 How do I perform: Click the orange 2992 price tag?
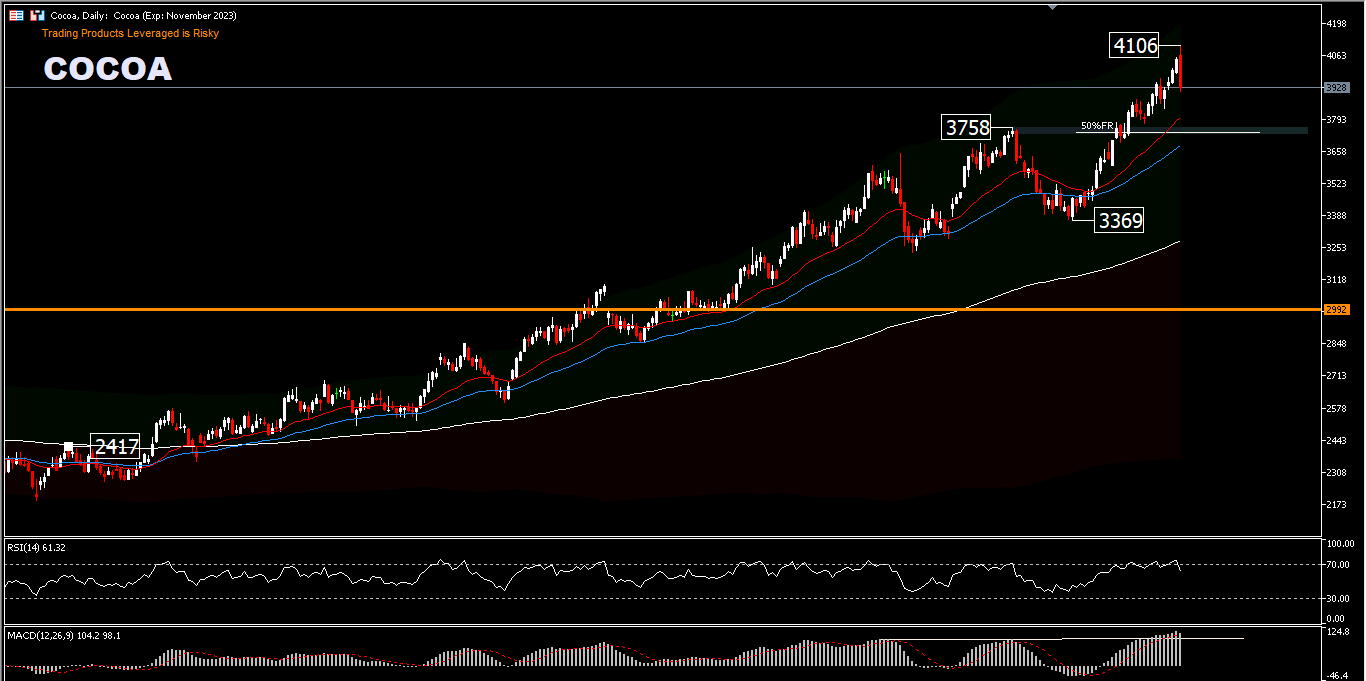pos(1336,310)
